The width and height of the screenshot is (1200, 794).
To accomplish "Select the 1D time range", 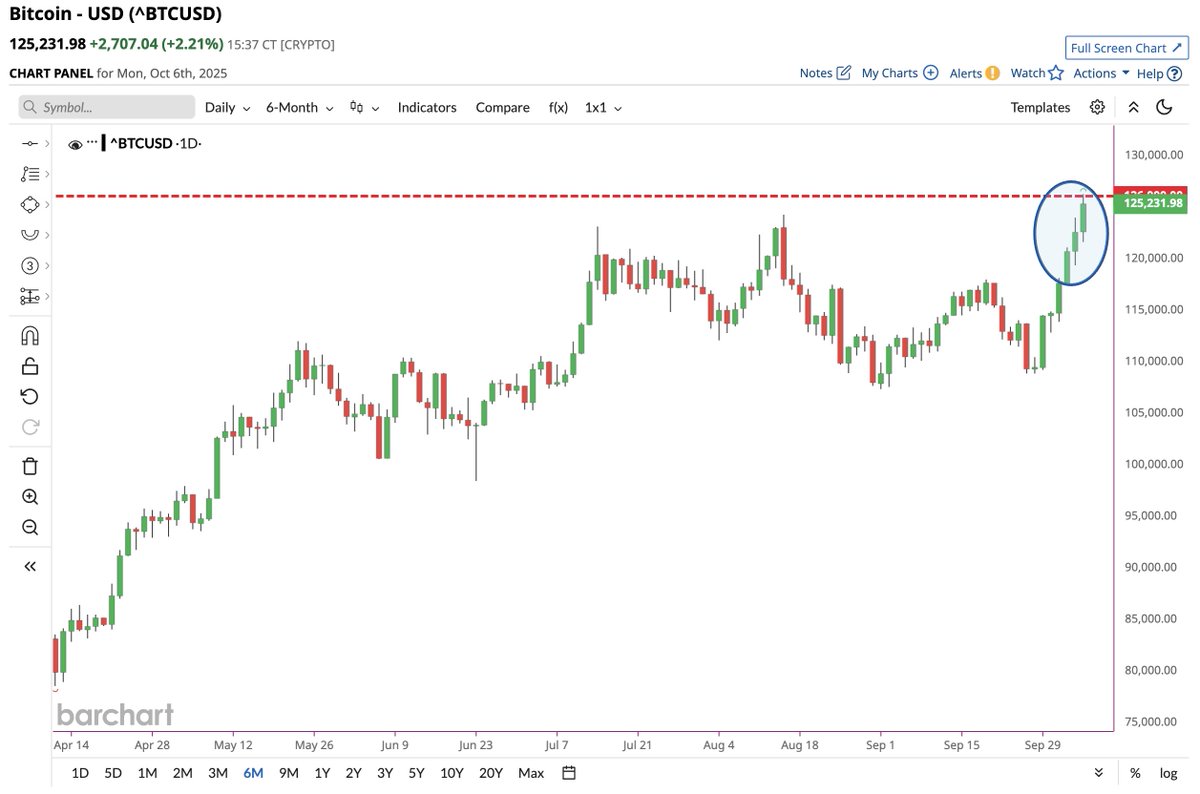I will coord(80,773).
